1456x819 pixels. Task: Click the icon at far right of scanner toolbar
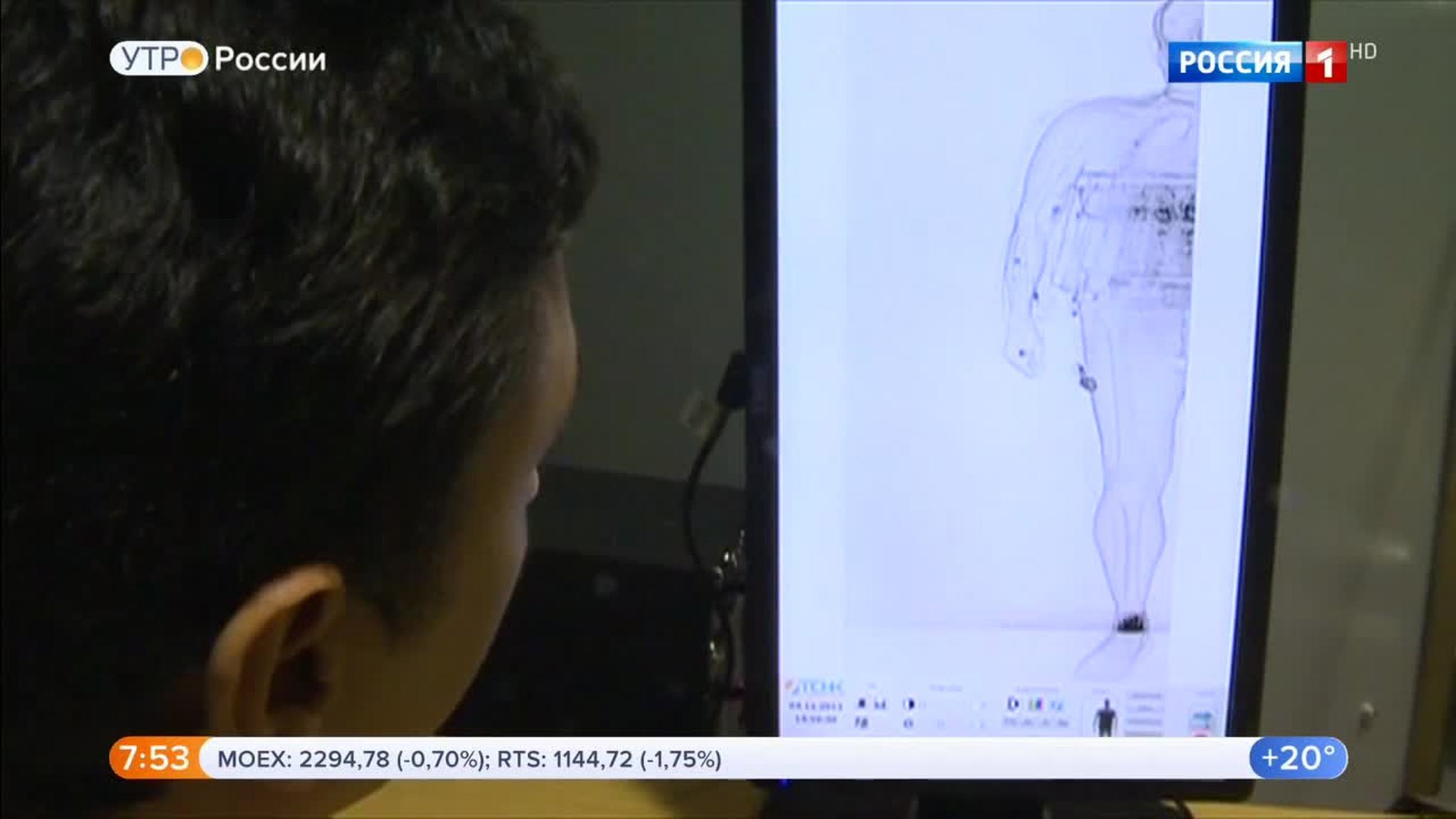1202,722
